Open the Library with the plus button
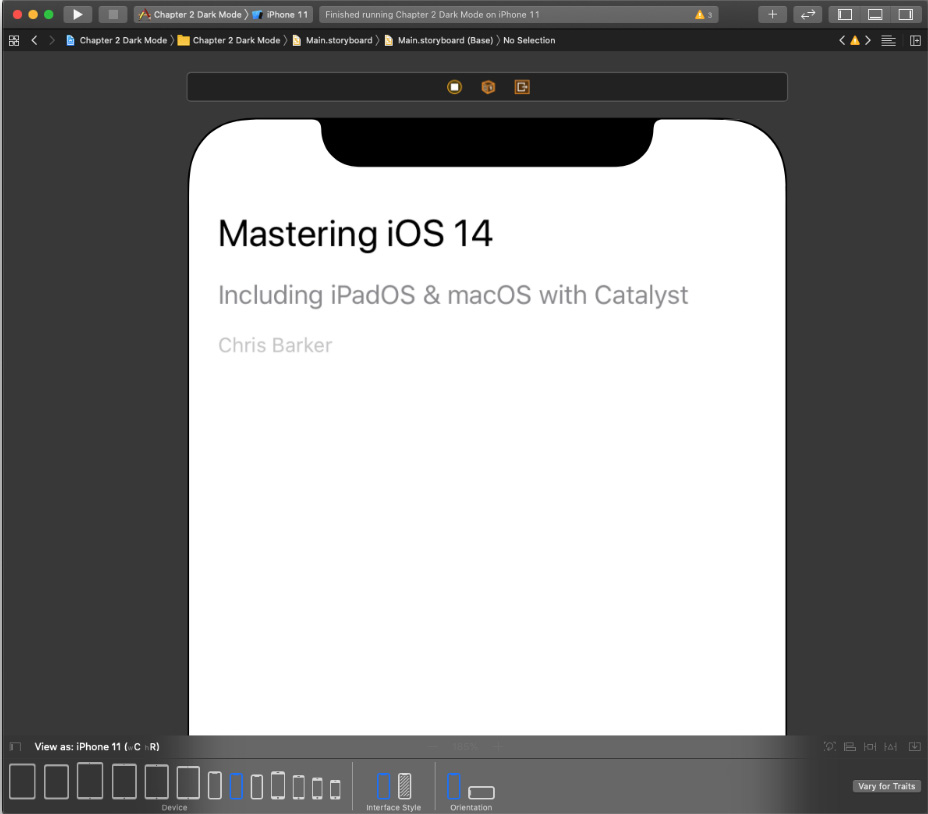The width and height of the screenshot is (928, 814). (772, 14)
